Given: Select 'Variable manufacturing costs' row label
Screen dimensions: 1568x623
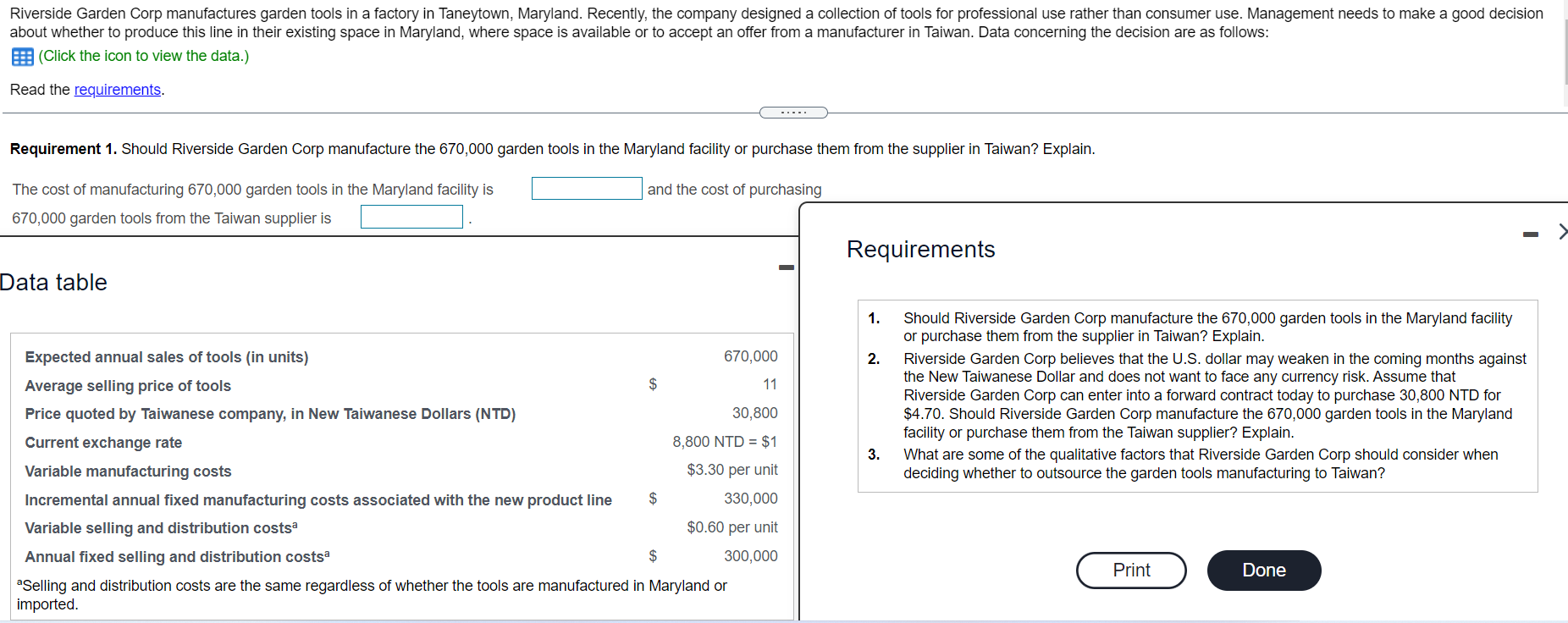Looking at the screenshot, I should click(128, 471).
